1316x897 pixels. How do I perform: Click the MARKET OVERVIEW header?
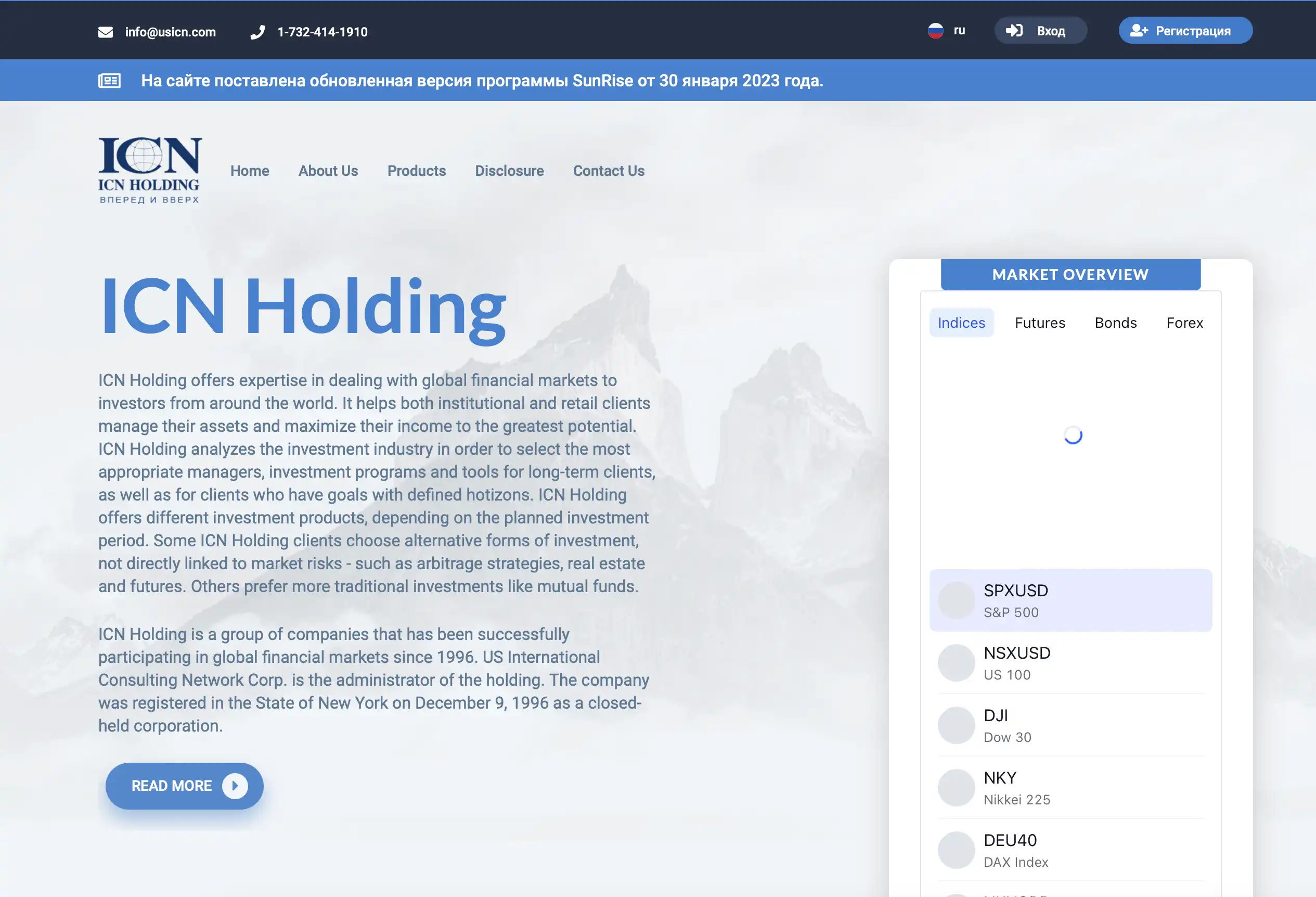coord(1071,275)
